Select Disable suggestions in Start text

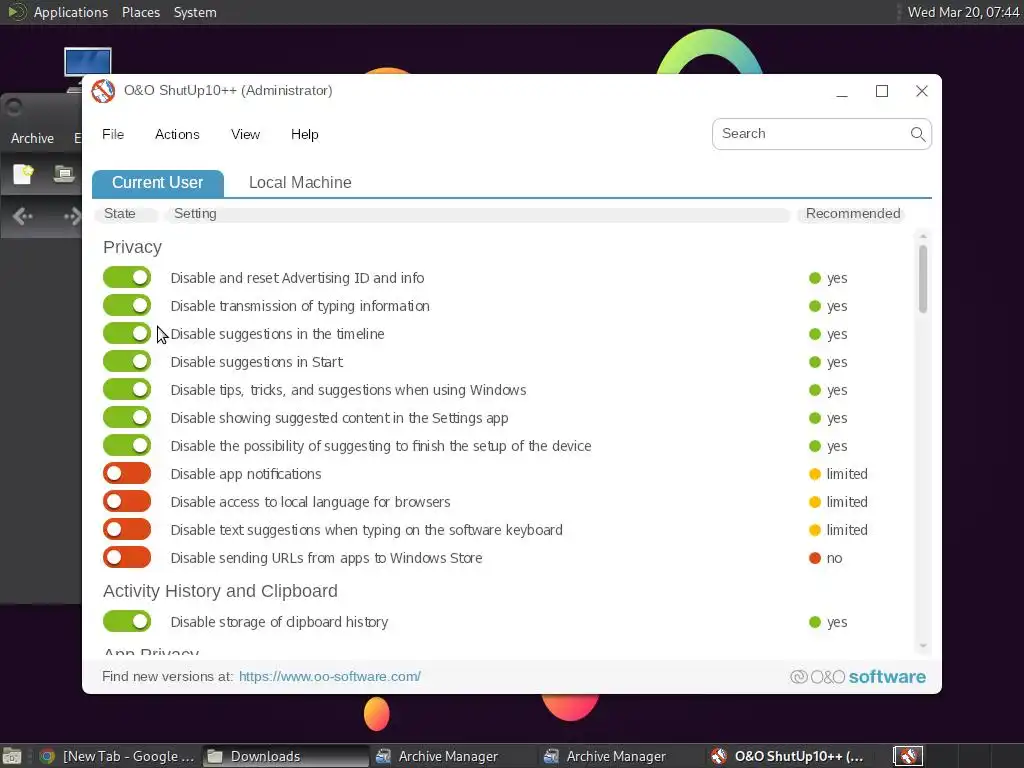(257, 362)
